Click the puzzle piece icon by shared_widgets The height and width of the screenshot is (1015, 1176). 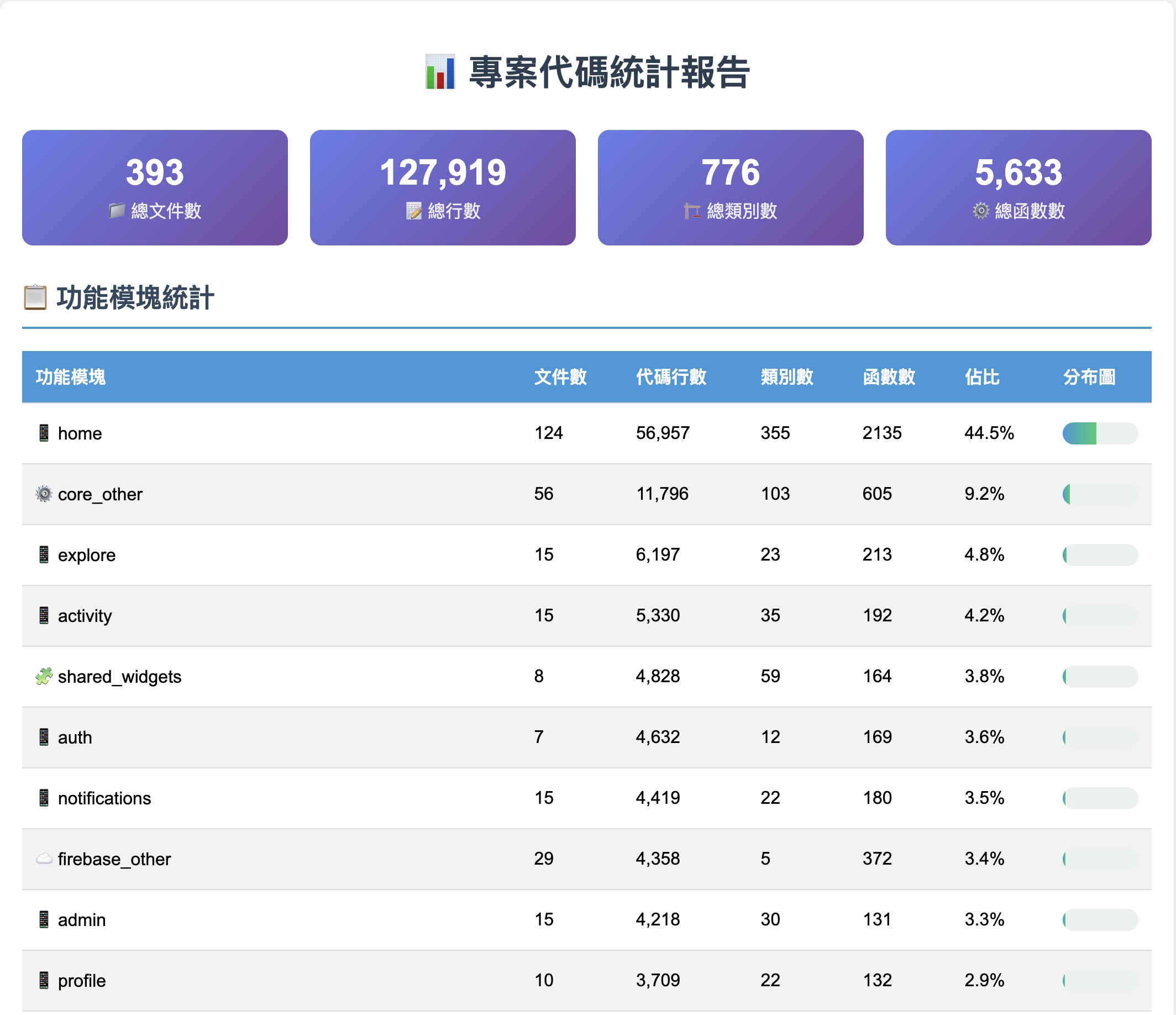pyautogui.click(x=44, y=676)
